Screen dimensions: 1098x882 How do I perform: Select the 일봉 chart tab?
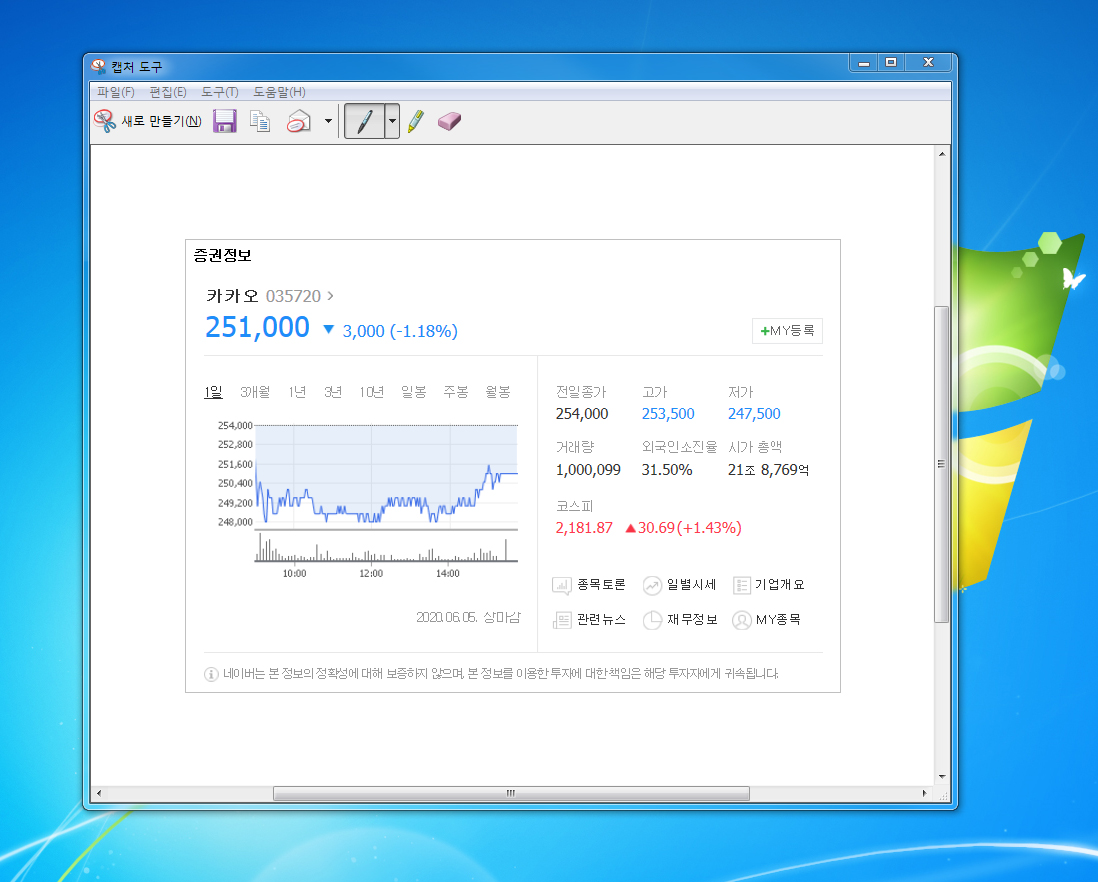coord(413,392)
